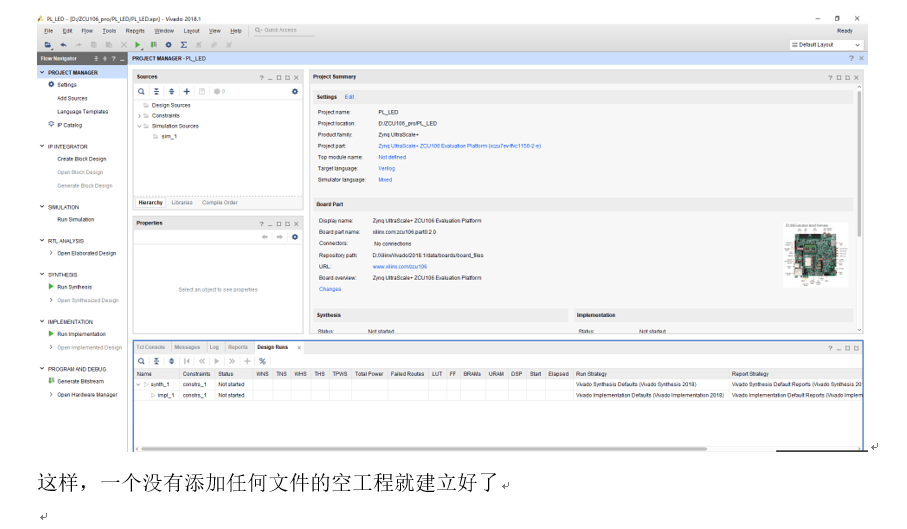907x529 pixels.
Task: Collapse the SIMULATION section
Action: tap(42, 206)
